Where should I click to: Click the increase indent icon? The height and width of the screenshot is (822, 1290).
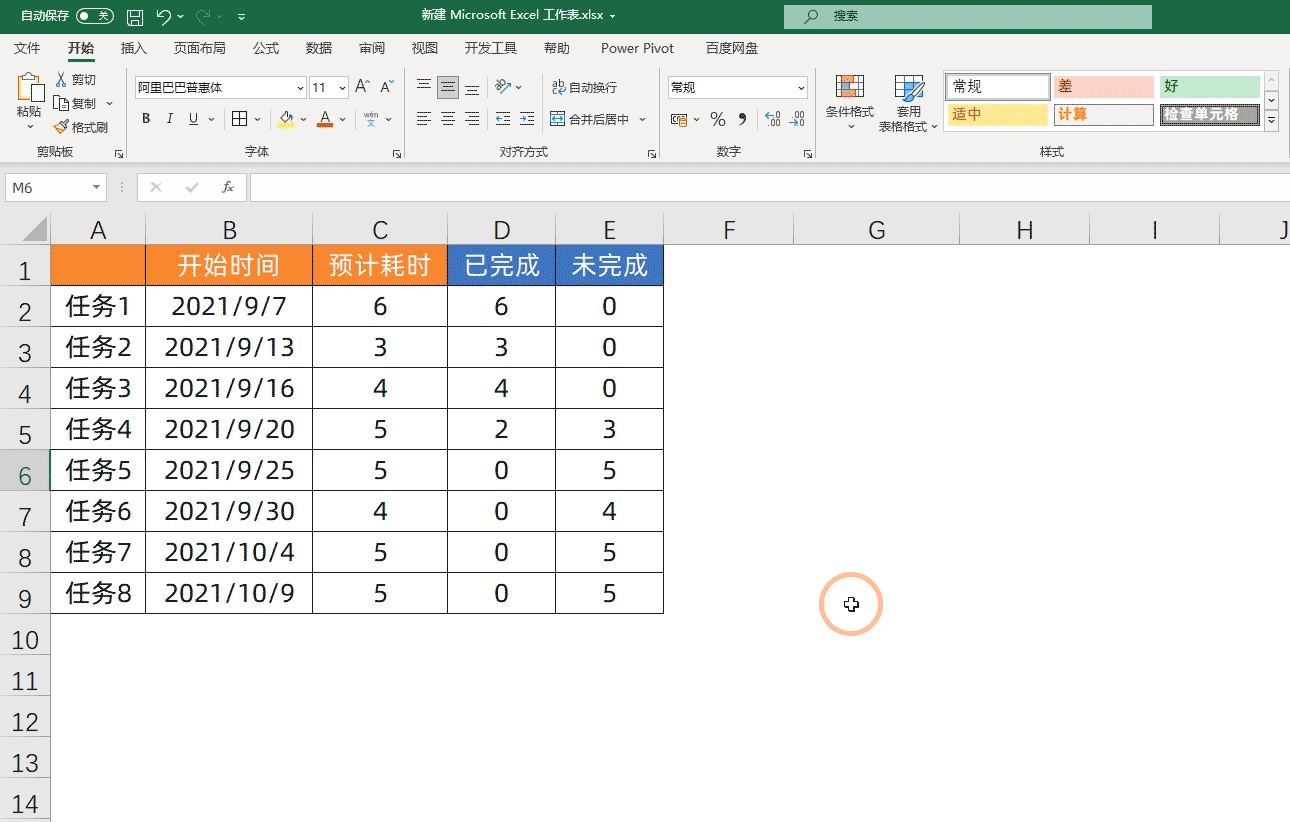pyautogui.click(x=525, y=119)
